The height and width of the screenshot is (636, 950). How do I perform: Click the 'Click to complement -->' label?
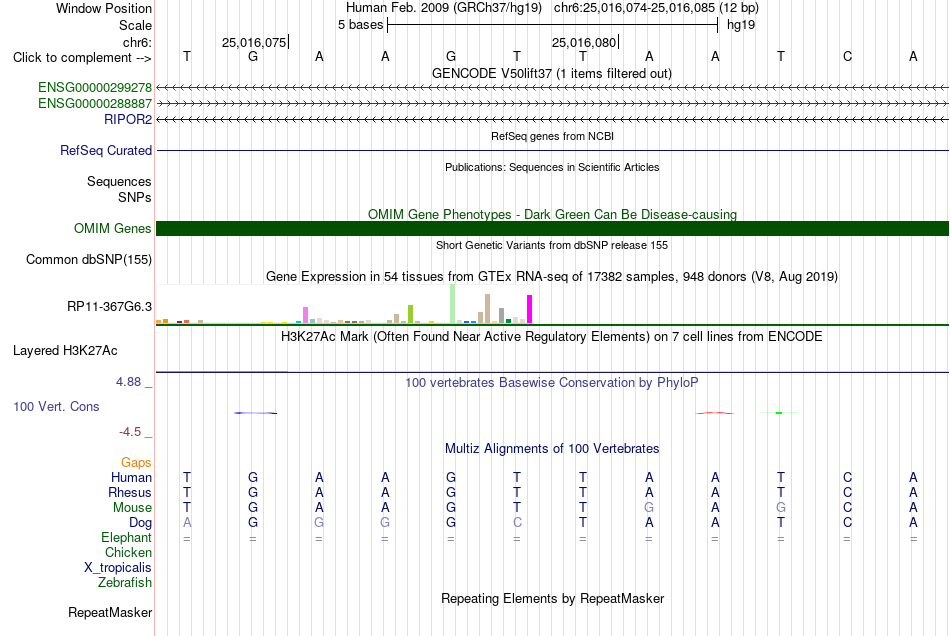(x=82, y=58)
